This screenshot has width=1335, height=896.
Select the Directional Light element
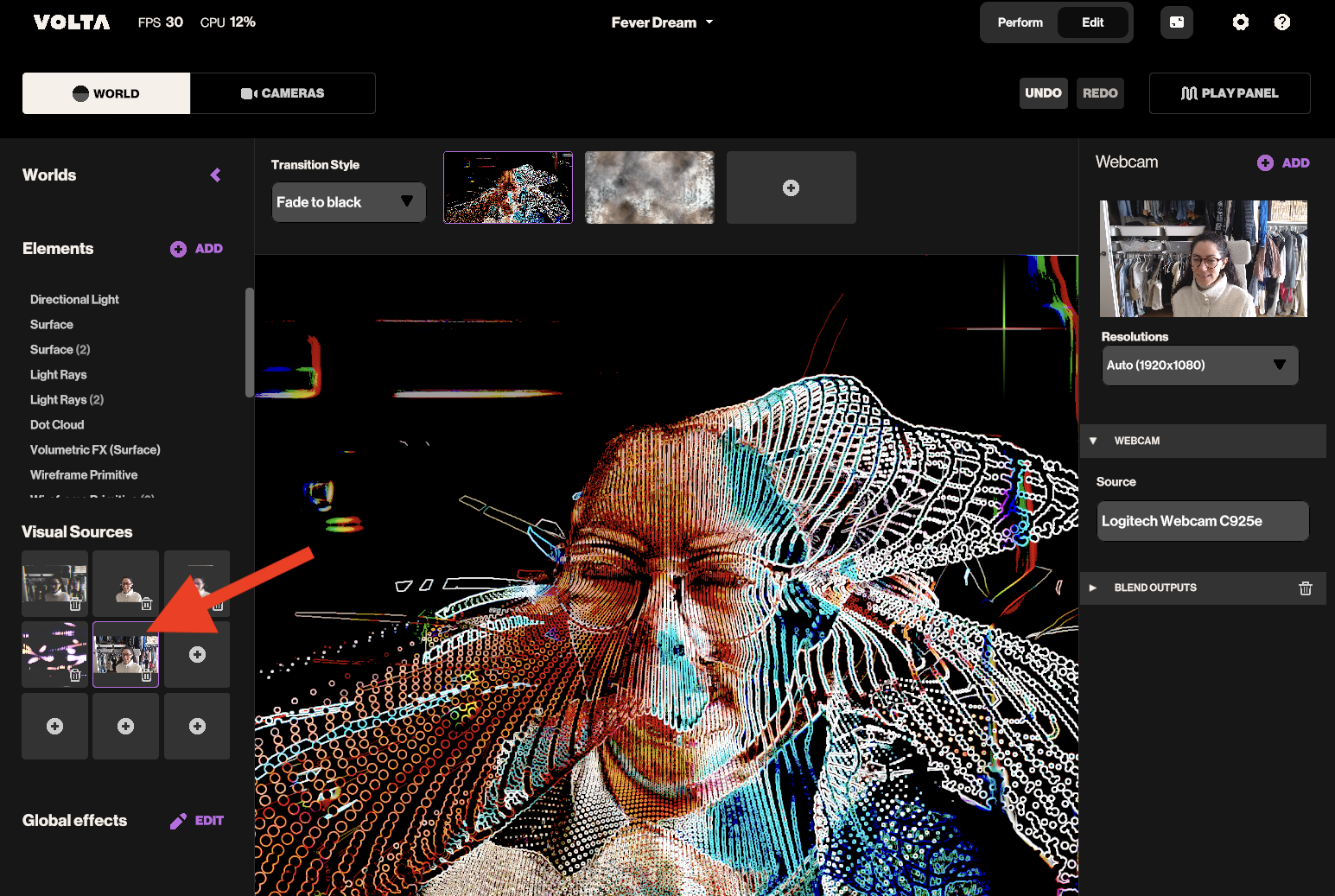click(x=74, y=300)
